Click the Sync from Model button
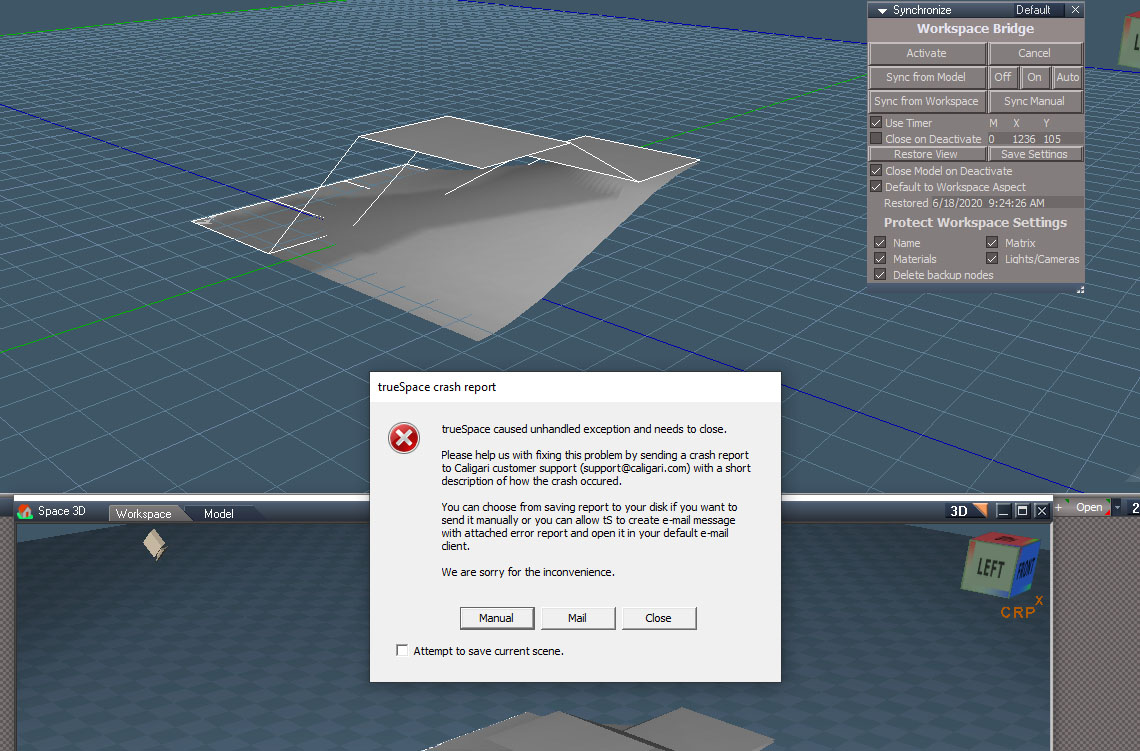The image size is (1140, 751). click(927, 77)
